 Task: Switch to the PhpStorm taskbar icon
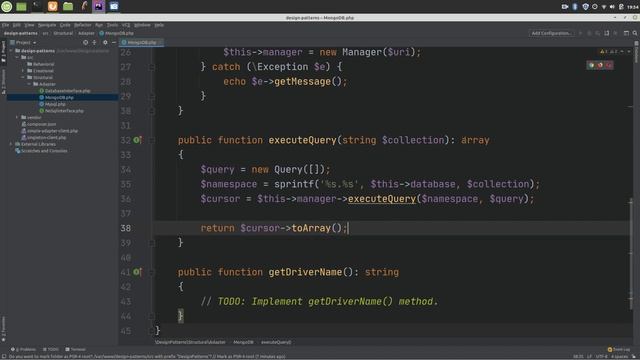click(98, 6)
